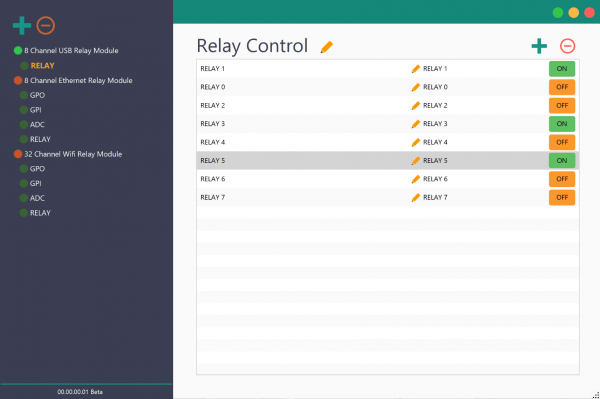Remove relay using the red minus icon
The height and width of the screenshot is (399, 600).
coord(567,46)
